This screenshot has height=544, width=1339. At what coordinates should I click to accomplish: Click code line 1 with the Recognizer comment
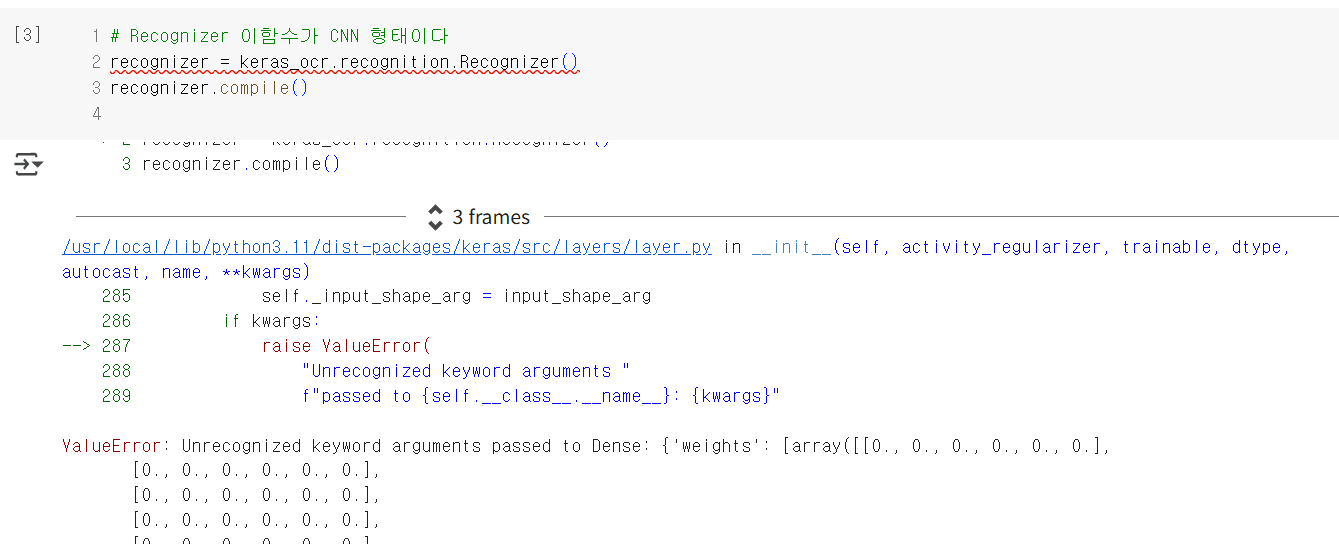280,36
